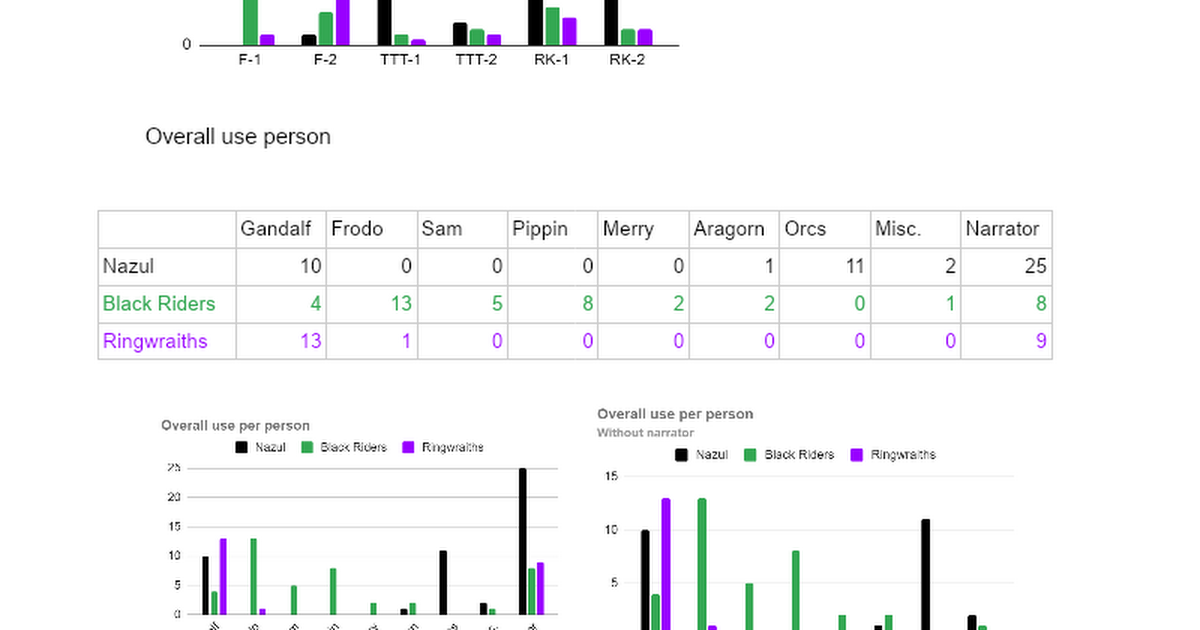Select Nazul value 25 under Narrator
1200x630 pixels.
click(x=1006, y=267)
